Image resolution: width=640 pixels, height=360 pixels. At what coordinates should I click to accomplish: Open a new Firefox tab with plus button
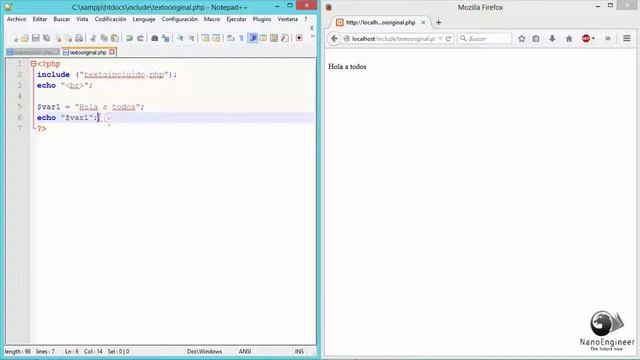pos(438,22)
